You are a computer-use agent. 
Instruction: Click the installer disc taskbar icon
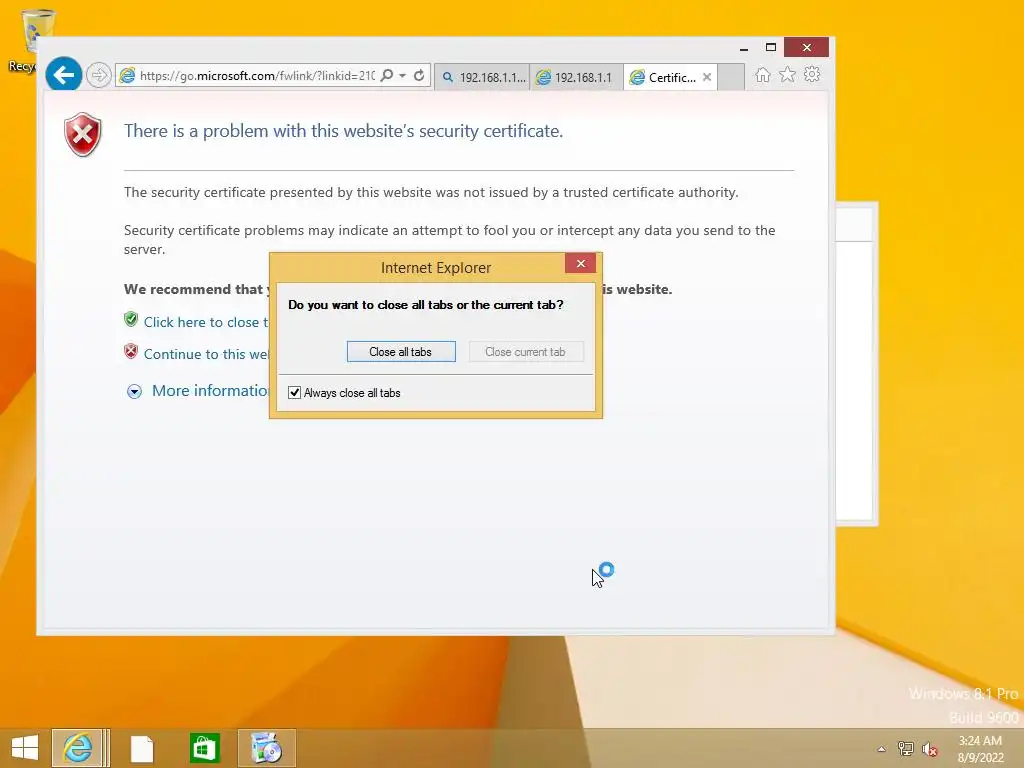click(266, 748)
